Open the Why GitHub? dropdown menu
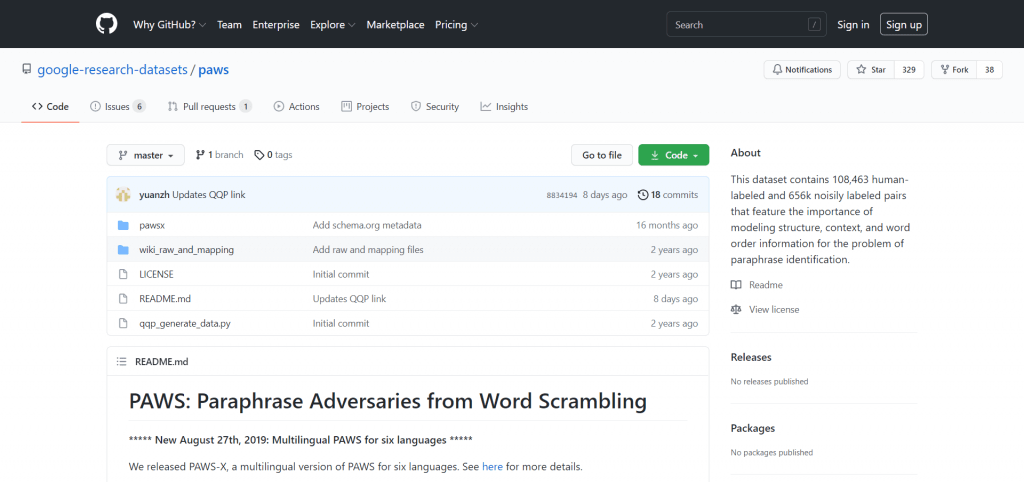 coord(169,25)
